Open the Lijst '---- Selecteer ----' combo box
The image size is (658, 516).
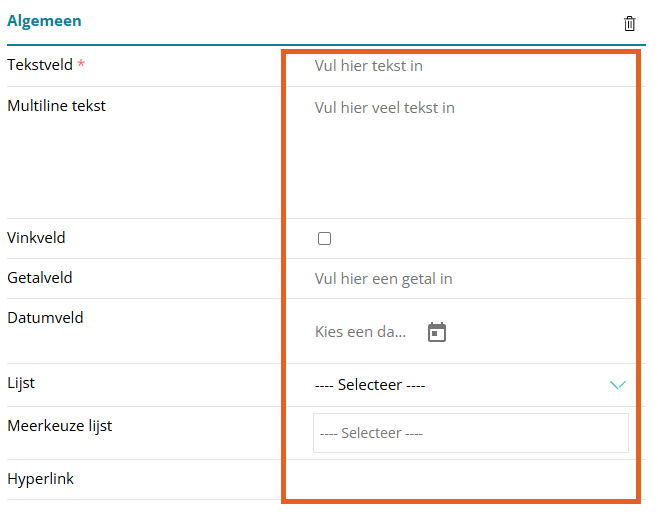(x=450, y=385)
